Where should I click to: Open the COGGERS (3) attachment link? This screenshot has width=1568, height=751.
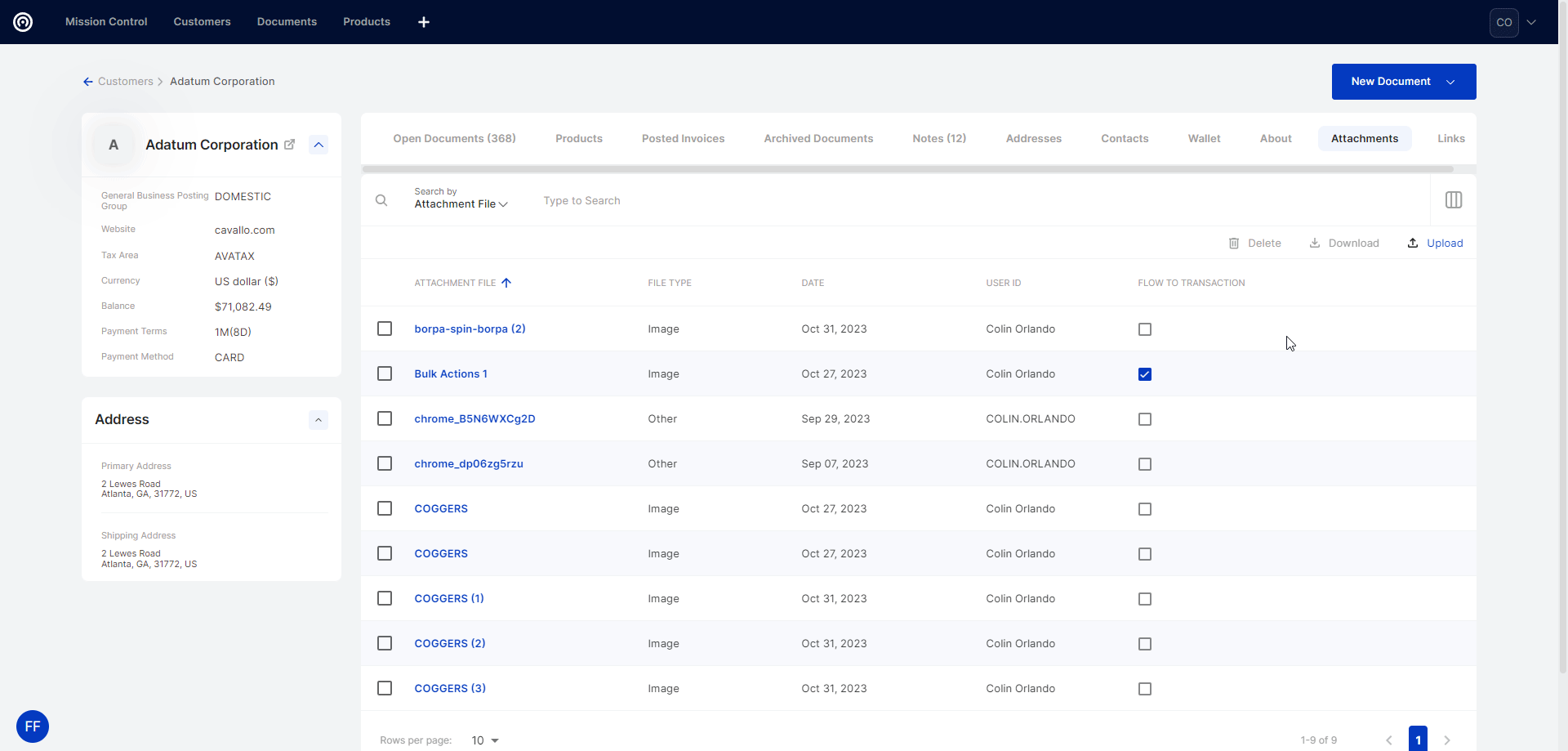(x=449, y=688)
